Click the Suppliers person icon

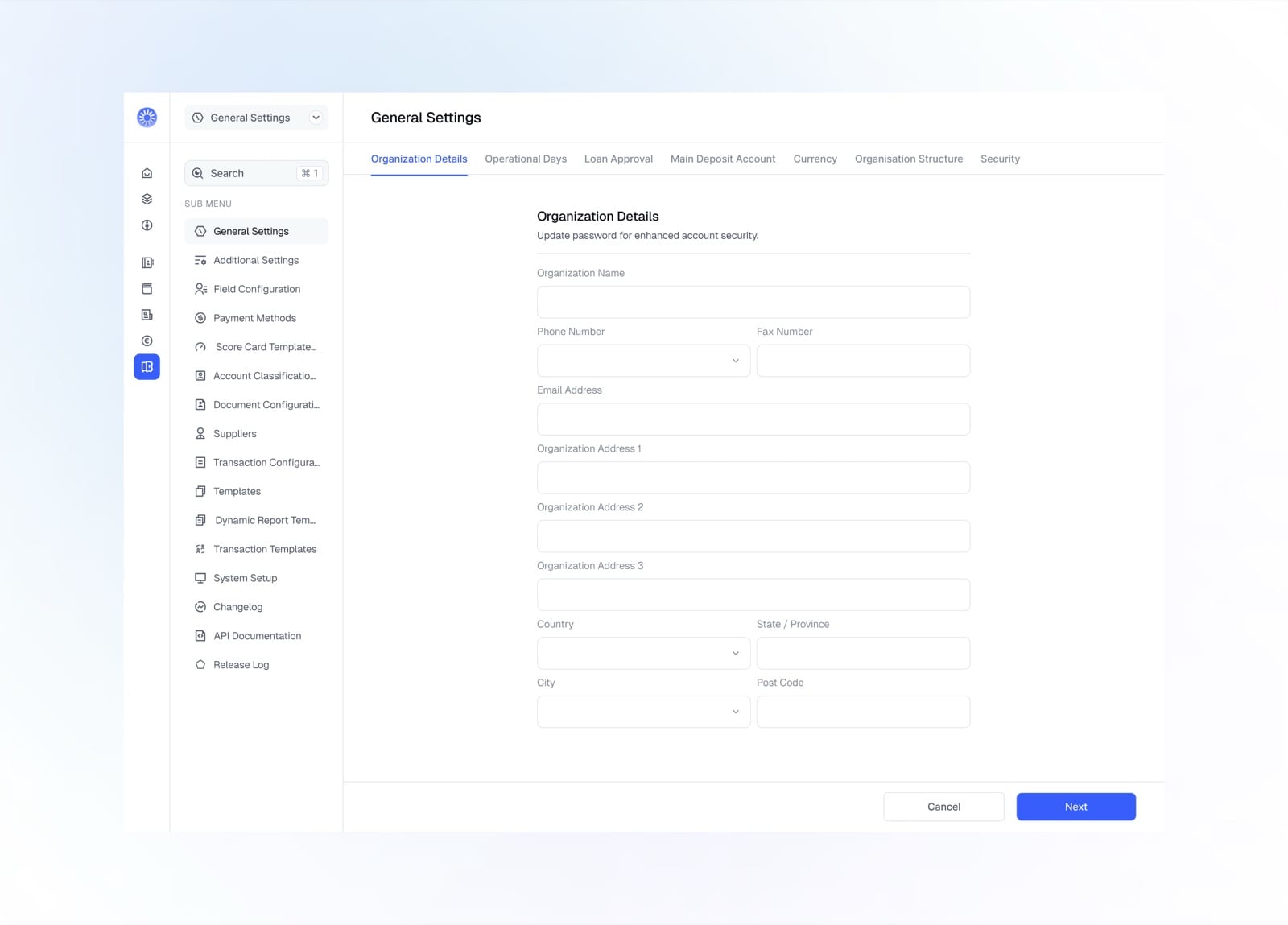pos(200,433)
